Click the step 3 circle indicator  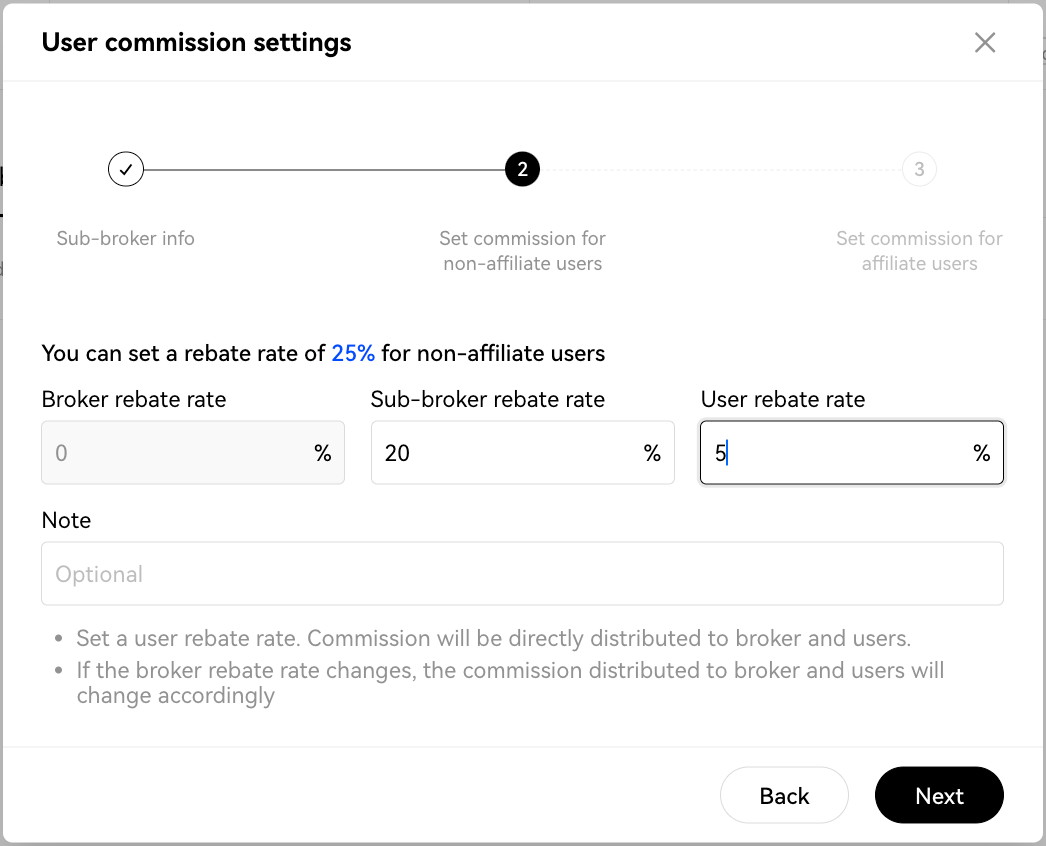pyautogui.click(x=919, y=170)
